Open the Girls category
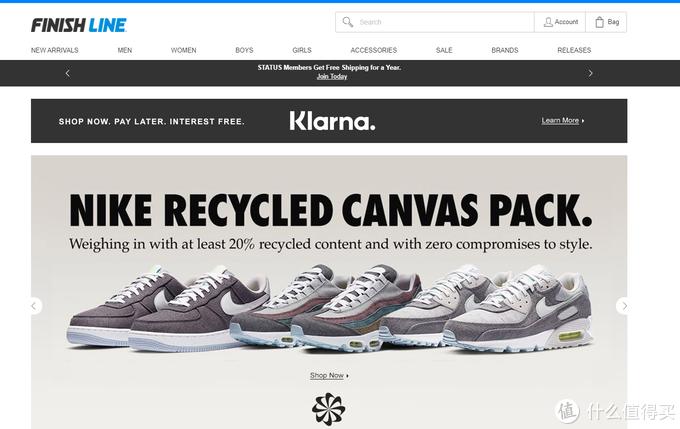The image size is (680, 429). (x=302, y=50)
